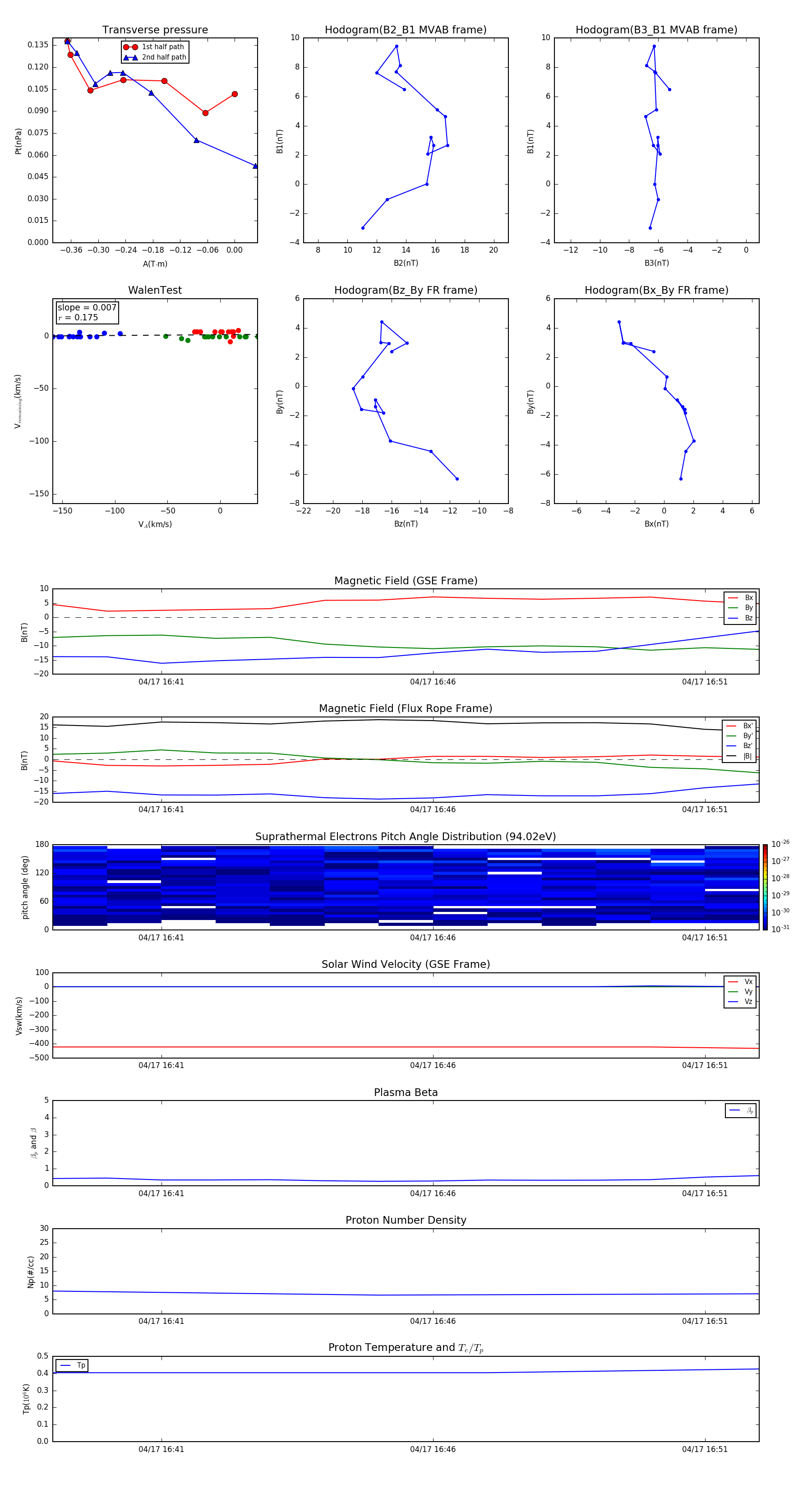The height and width of the screenshot is (1489, 812).
Task: Select the Hodogram(B2_B1 MVAB frame) title
Action: pos(406,29)
